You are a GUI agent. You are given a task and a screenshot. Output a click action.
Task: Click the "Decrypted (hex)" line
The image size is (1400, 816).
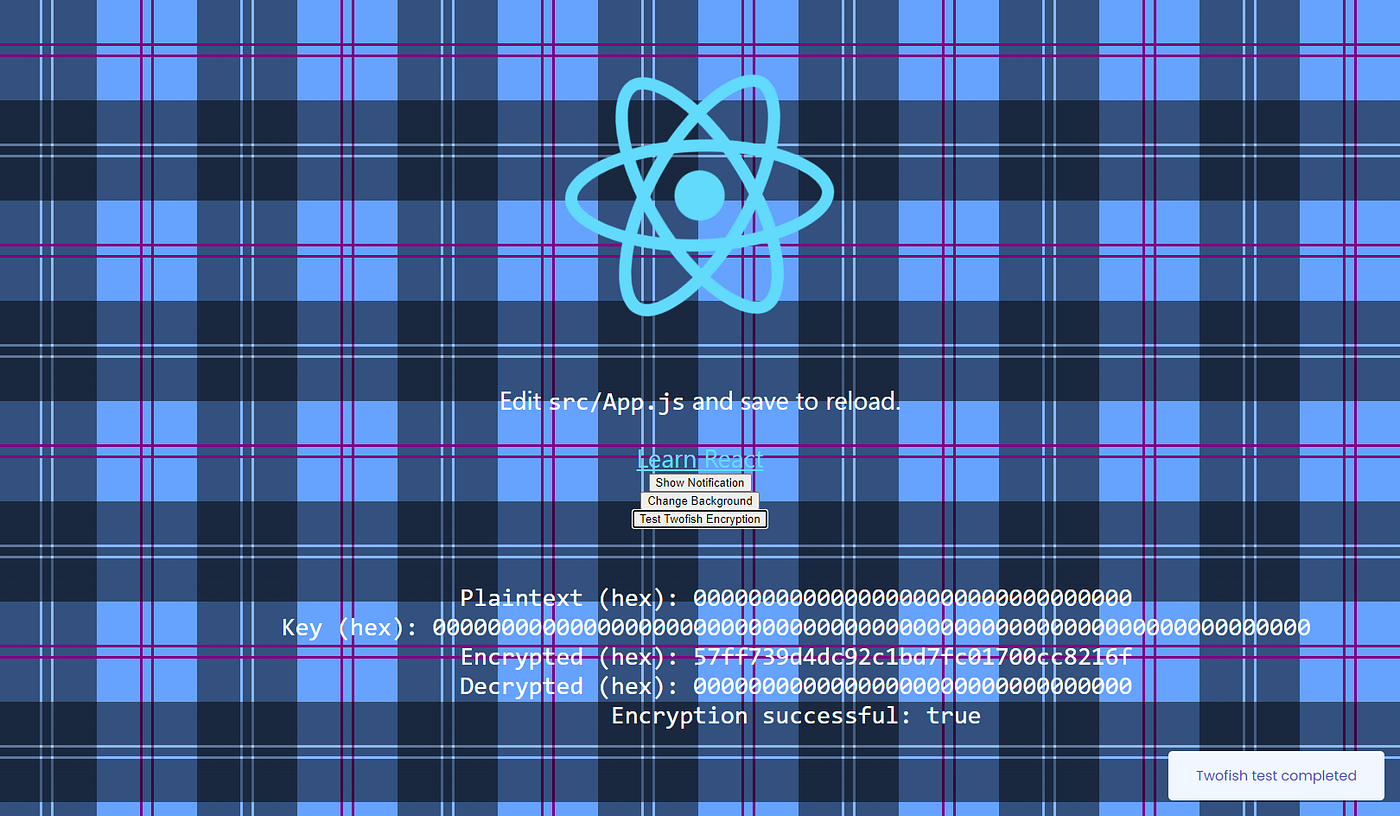pyautogui.click(x=796, y=686)
